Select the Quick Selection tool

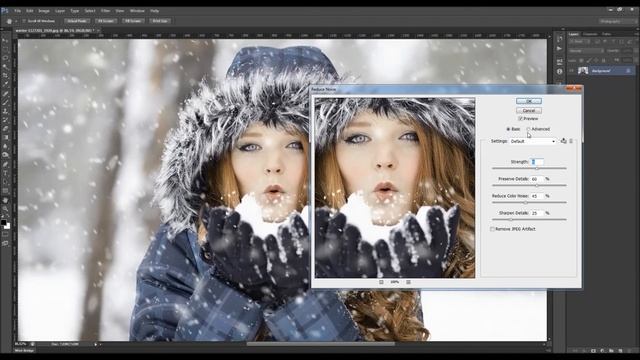5,67
